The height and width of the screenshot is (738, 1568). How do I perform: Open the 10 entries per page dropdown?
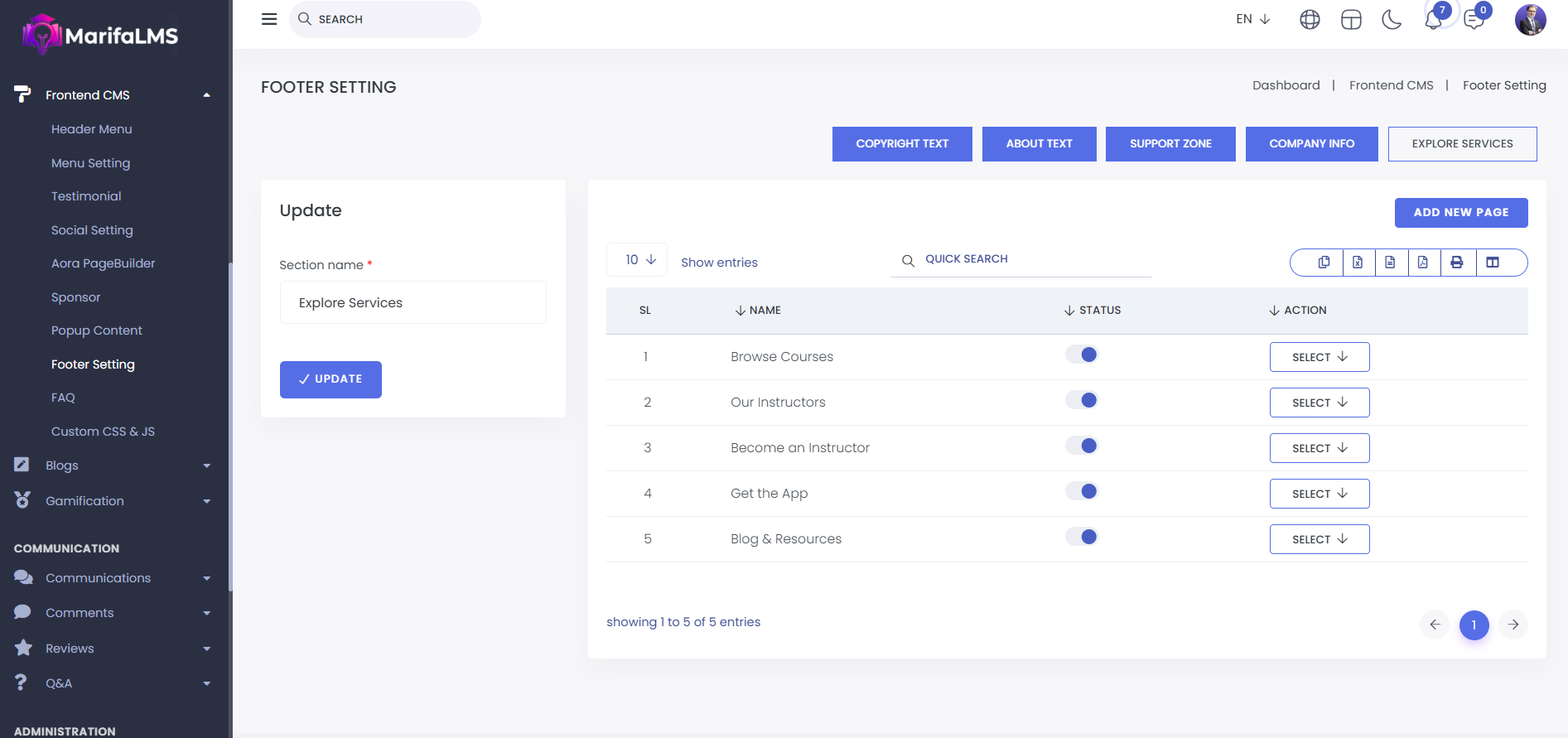tap(639, 260)
